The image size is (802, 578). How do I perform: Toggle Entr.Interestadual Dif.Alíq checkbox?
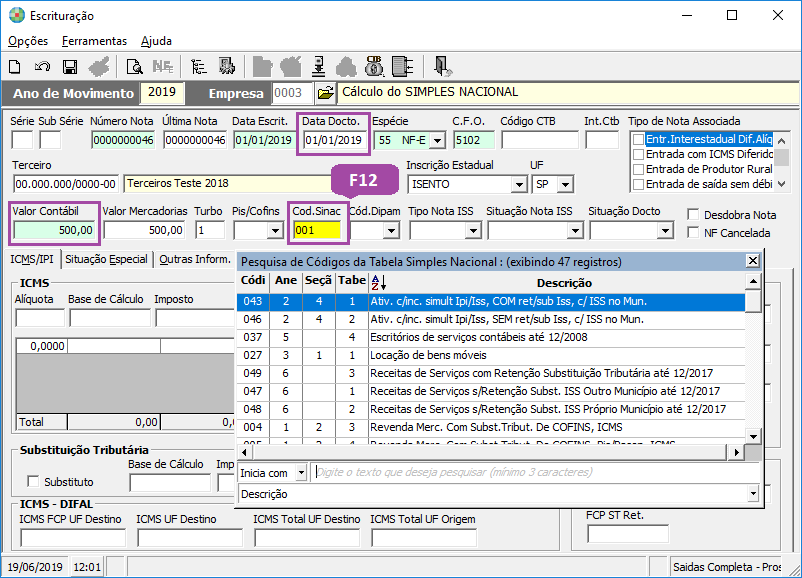pos(638,139)
